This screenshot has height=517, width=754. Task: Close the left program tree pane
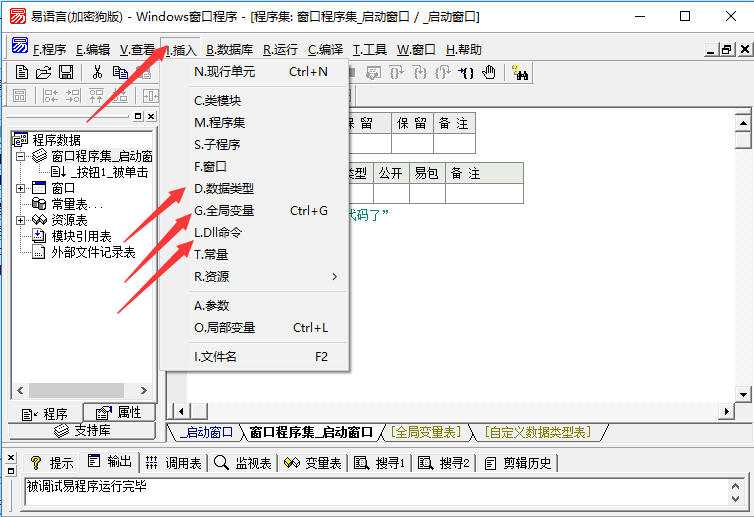pyautogui.click(x=151, y=116)
